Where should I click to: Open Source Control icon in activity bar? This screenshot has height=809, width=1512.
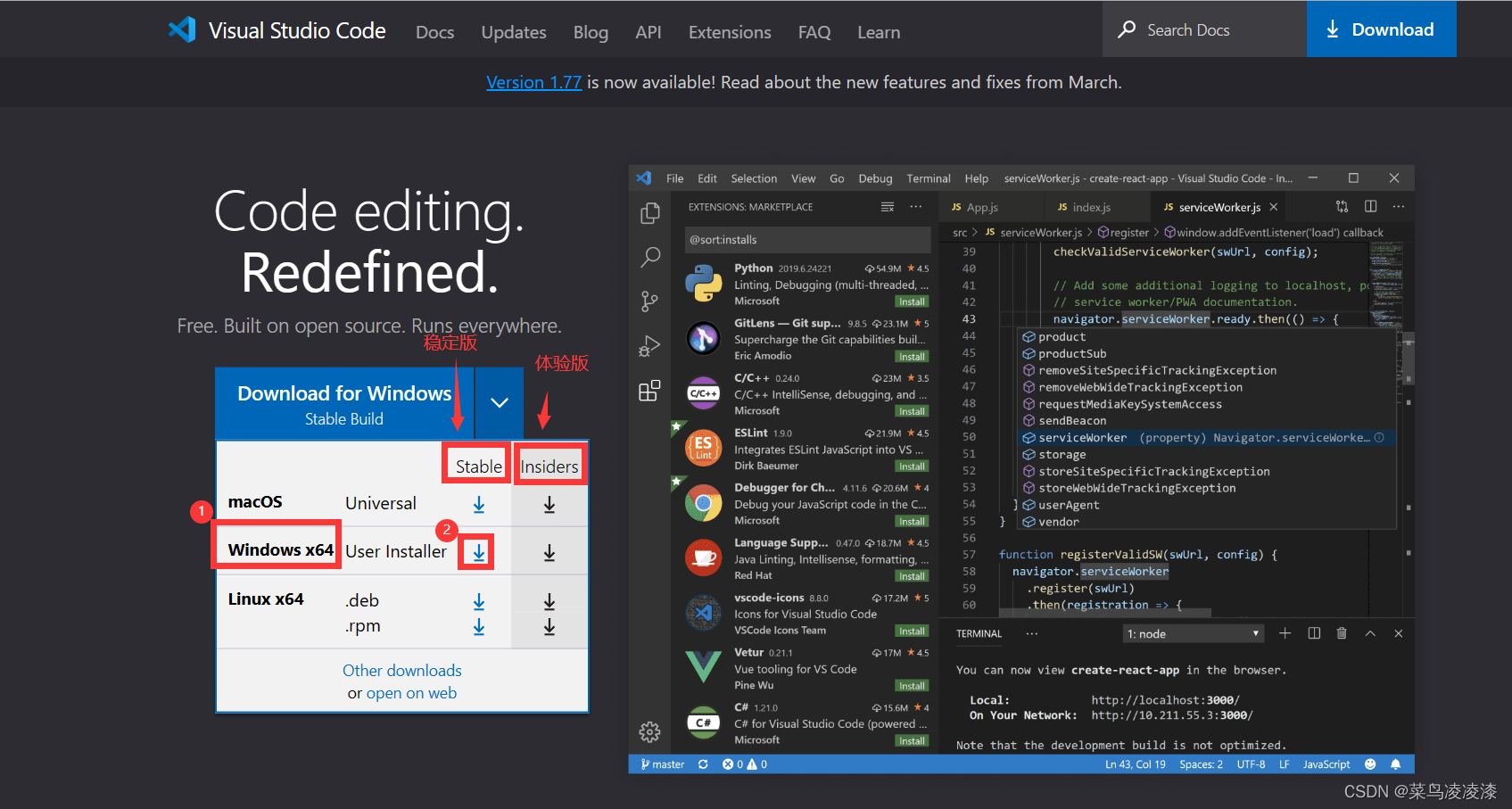point(650,301)
